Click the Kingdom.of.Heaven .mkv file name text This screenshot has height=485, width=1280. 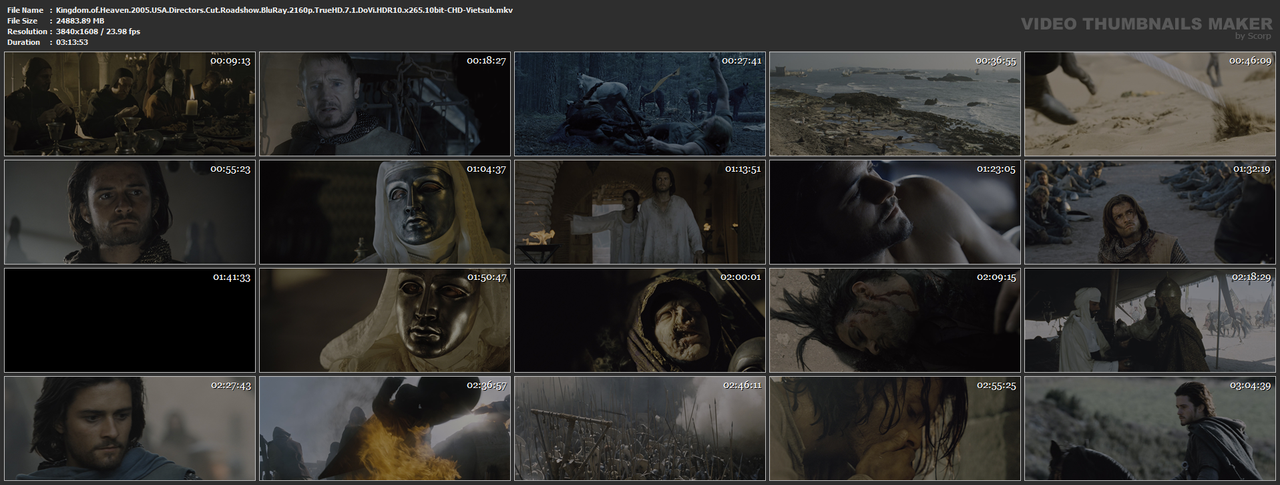(284, 9)
